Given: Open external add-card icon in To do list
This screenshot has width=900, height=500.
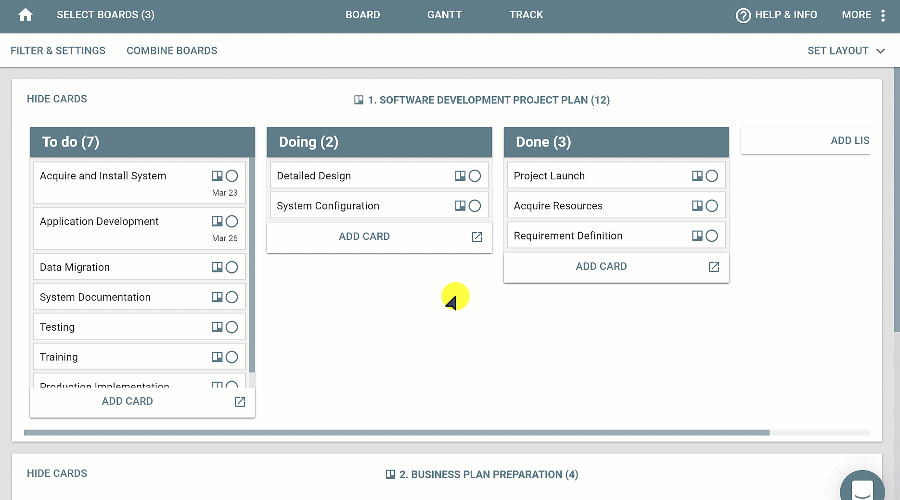Looking at the screenshot, I should [240, 402].
